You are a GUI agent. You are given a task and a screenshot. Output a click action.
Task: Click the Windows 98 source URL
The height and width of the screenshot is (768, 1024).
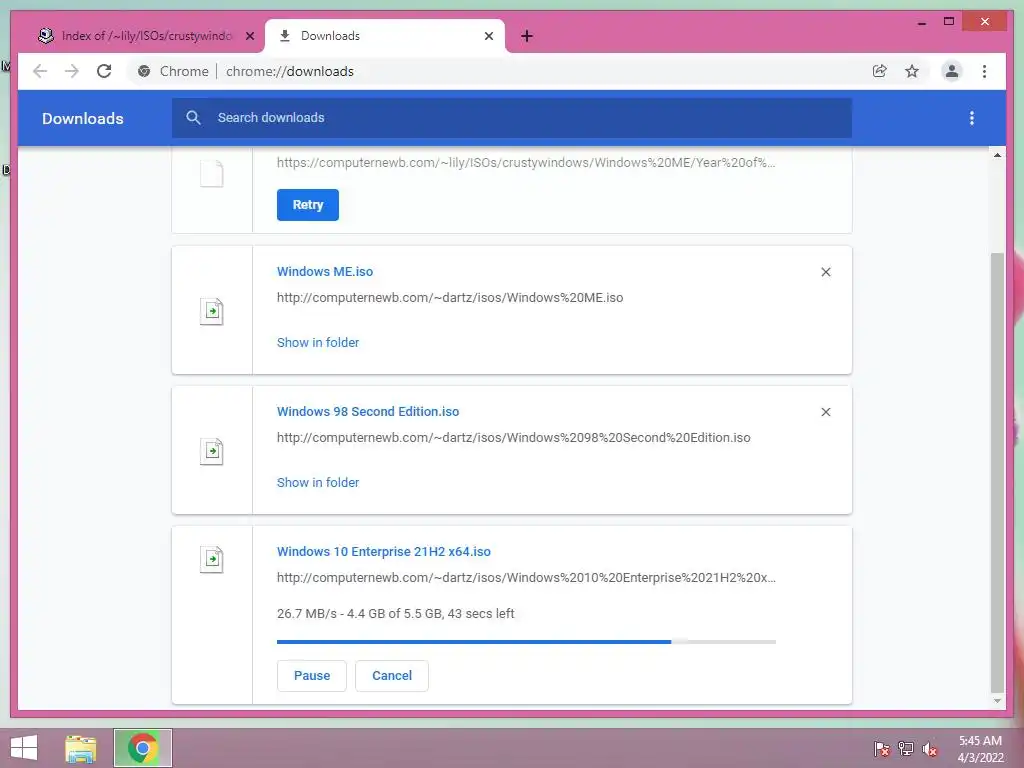(513, 438)
